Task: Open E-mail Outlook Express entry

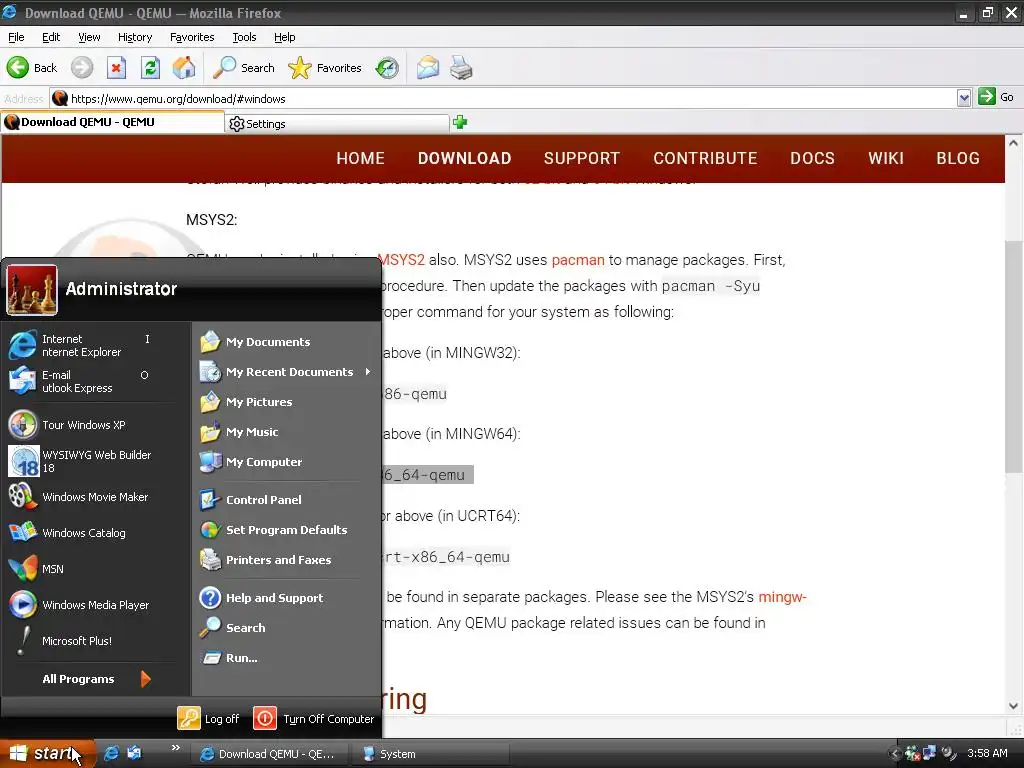Action: coord(82,381)
